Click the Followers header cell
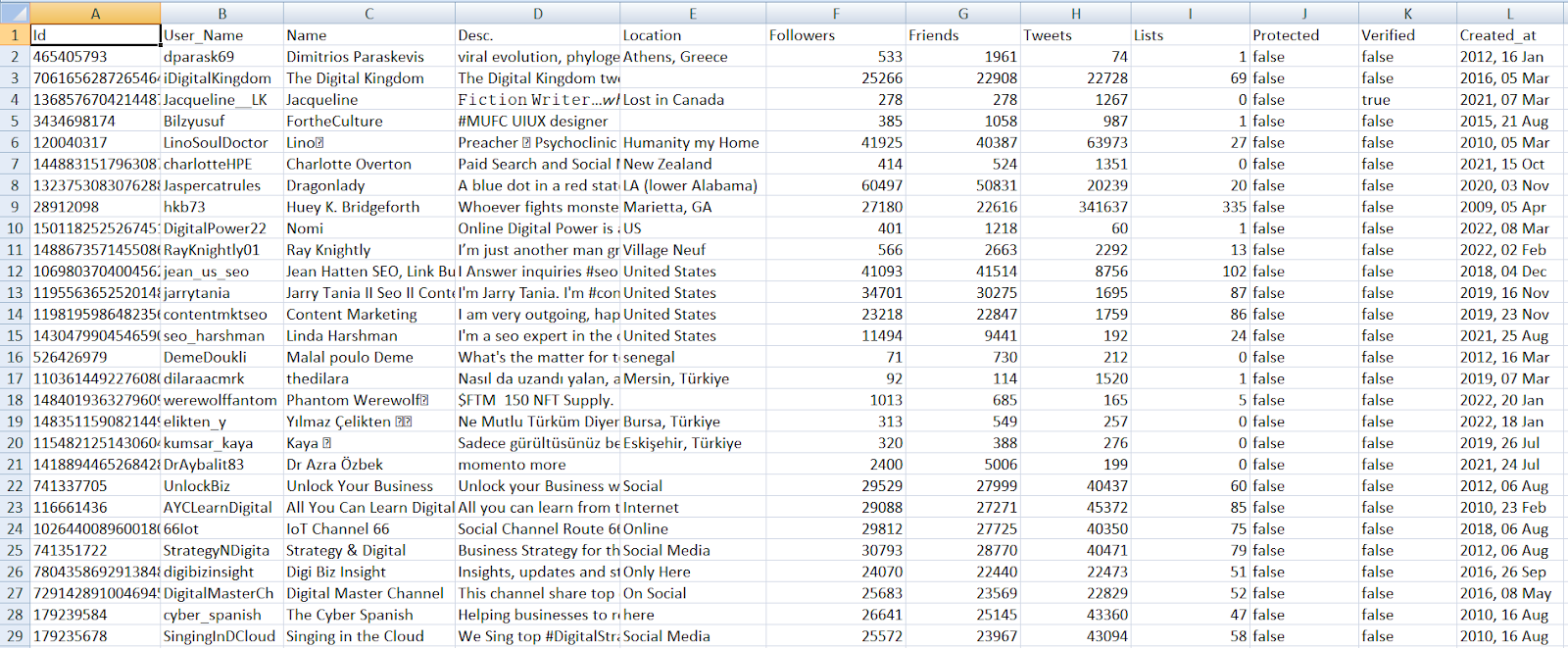Viewport: 1568px width, 648px height. click(x=835, y=35)
